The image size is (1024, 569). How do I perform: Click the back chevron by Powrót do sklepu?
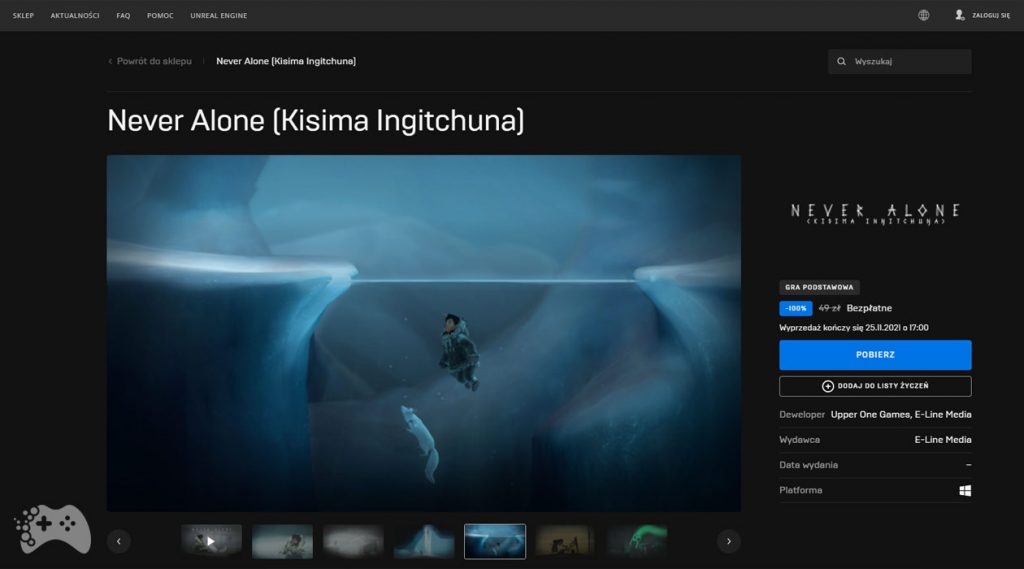pyautogui.click(x=110, y=61)
